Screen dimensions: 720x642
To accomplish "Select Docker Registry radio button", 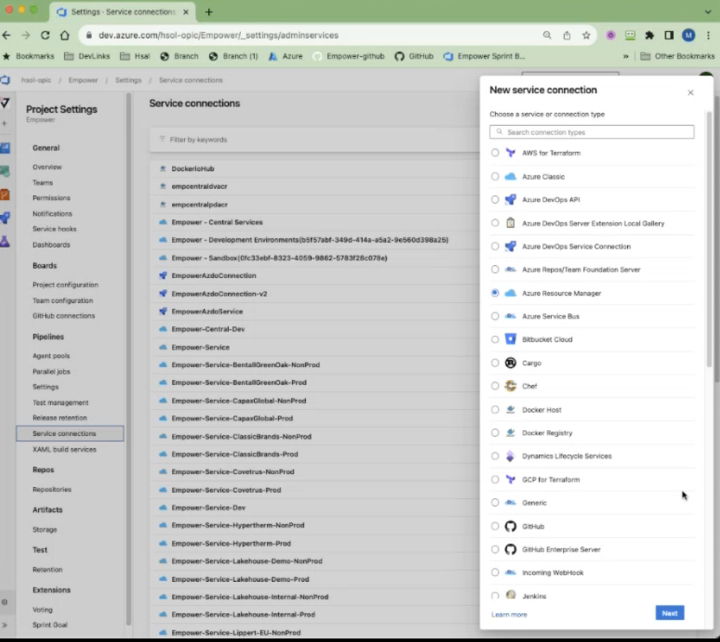I will point(495,433).
